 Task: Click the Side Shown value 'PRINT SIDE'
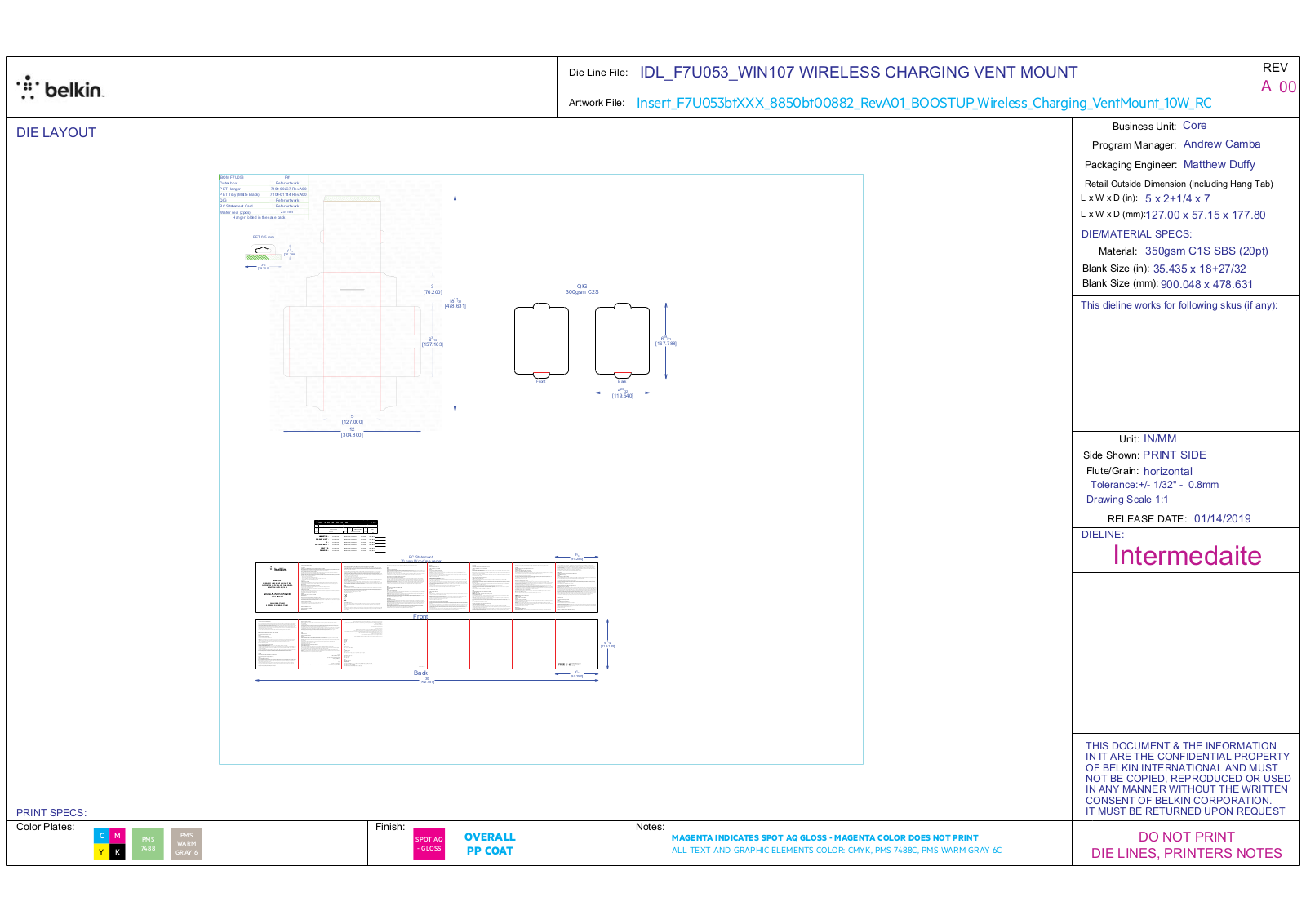[1174, 455]
